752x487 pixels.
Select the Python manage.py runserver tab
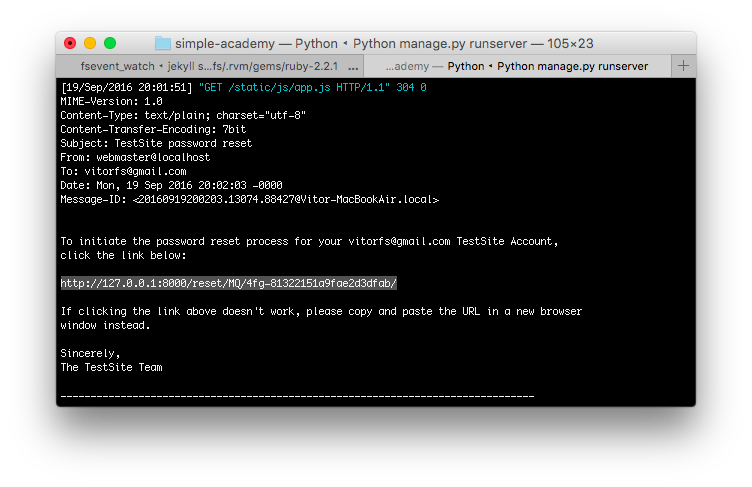coord(517,66)
